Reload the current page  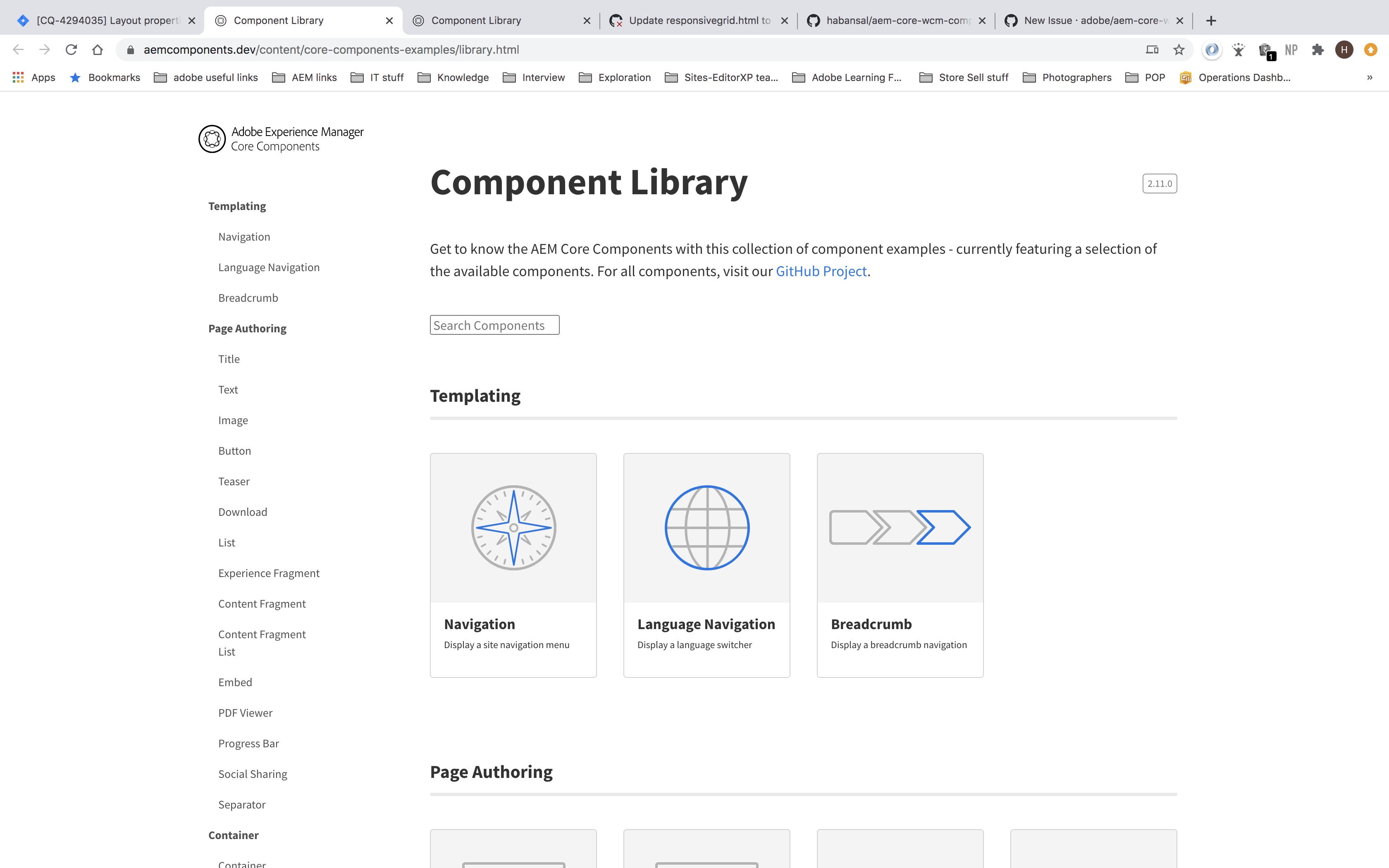71,49
